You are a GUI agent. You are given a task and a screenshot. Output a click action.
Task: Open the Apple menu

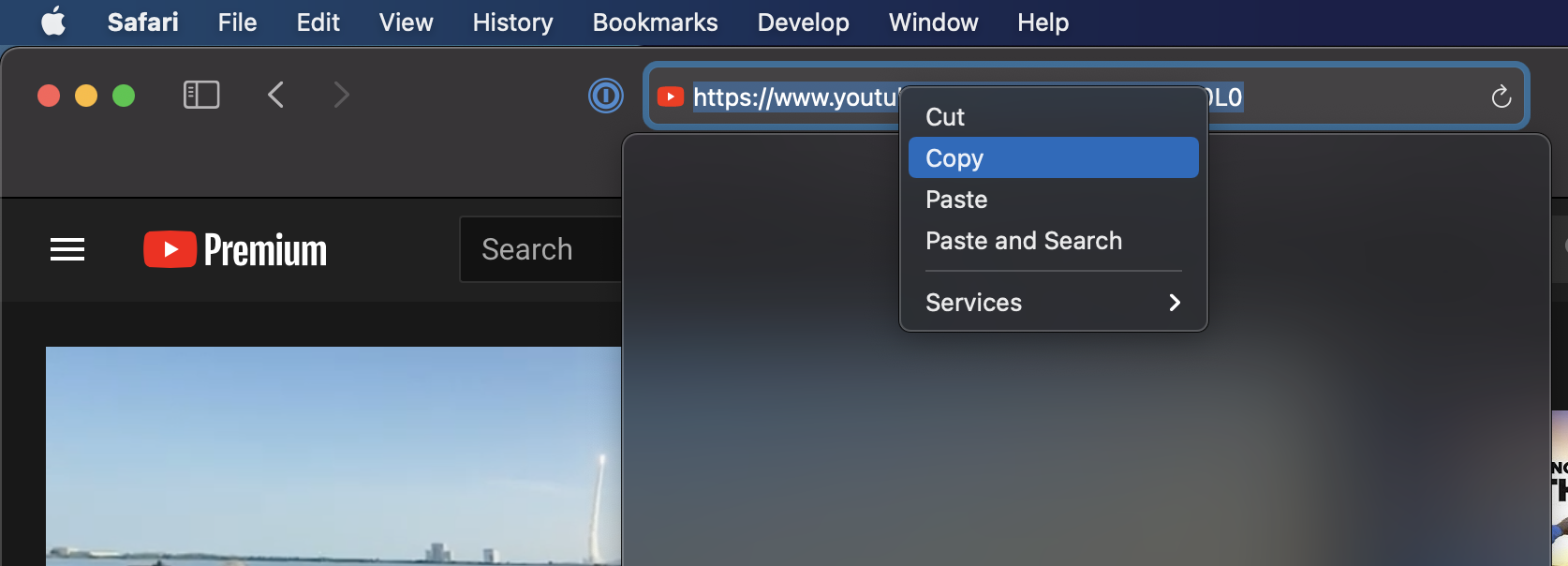click(x=53, y=22)
